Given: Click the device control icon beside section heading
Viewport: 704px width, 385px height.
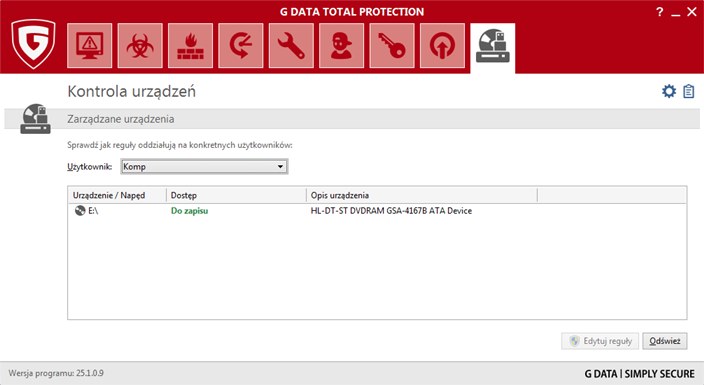Looking at the screenshot, I should (x=35, y=119).
